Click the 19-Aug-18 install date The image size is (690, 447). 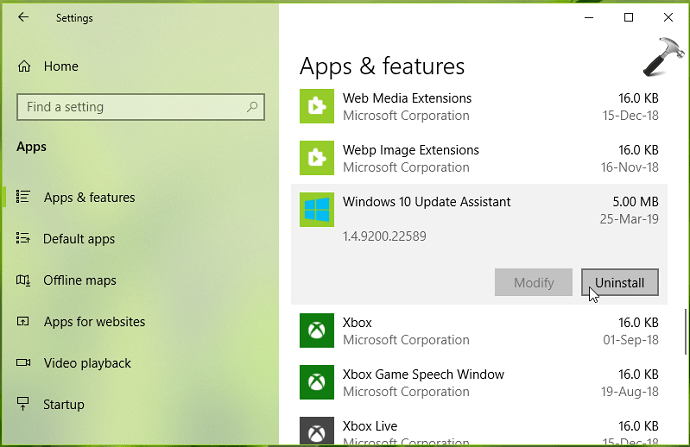click(630, 392)
